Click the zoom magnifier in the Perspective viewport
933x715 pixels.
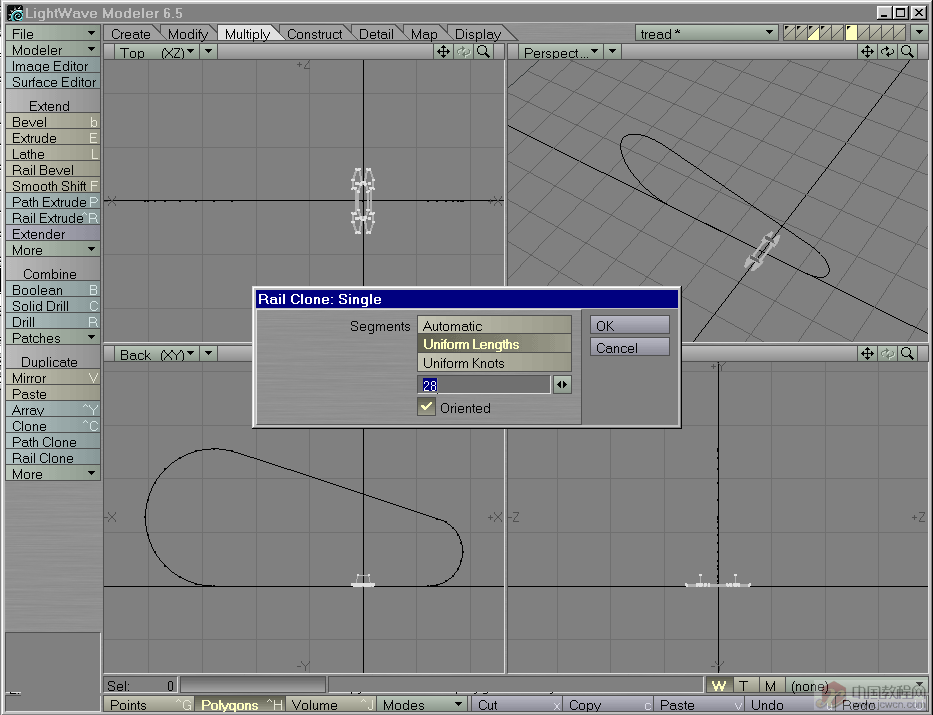(x=907, y=52)
